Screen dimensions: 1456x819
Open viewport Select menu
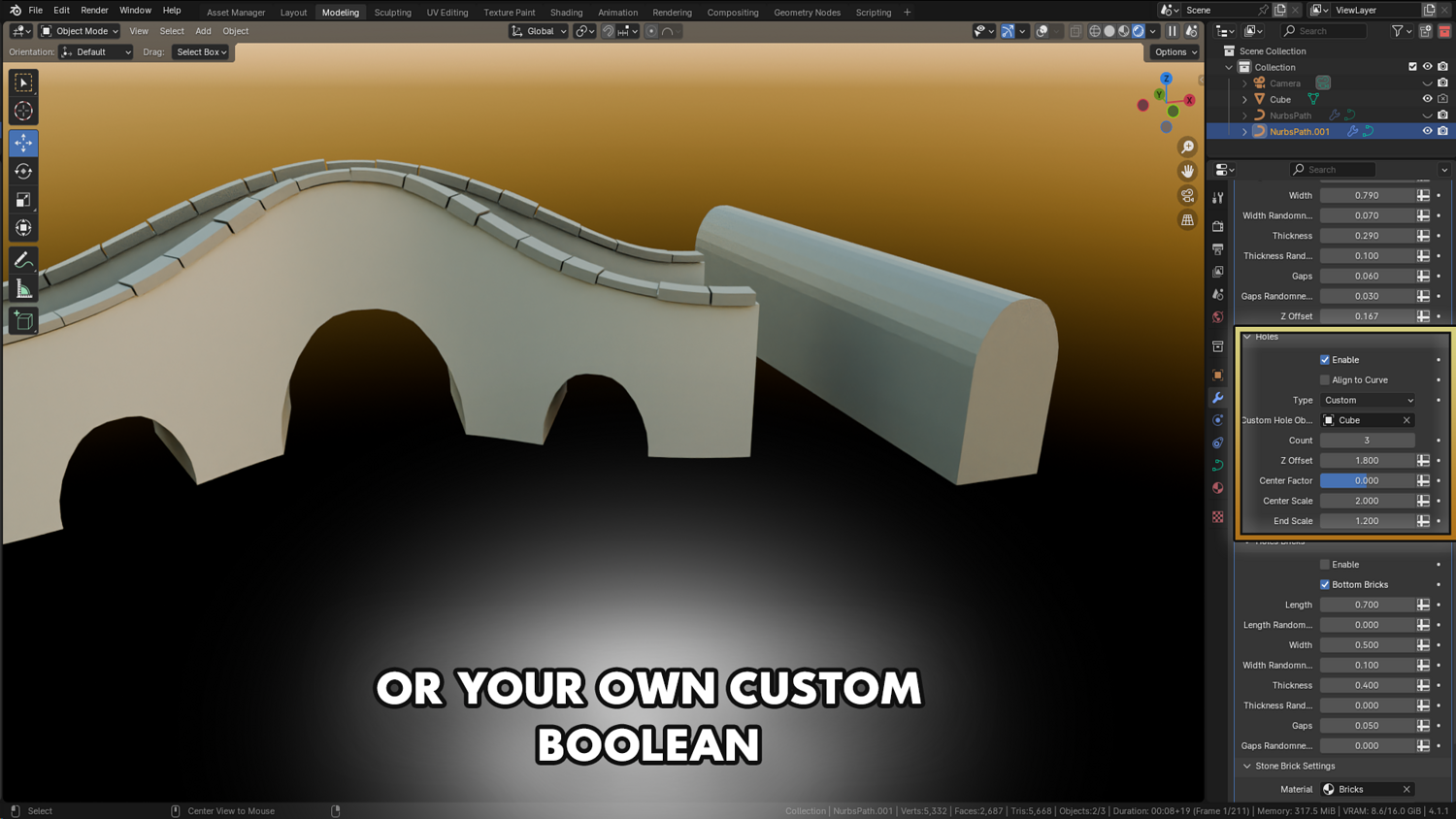tap(172, 31)
